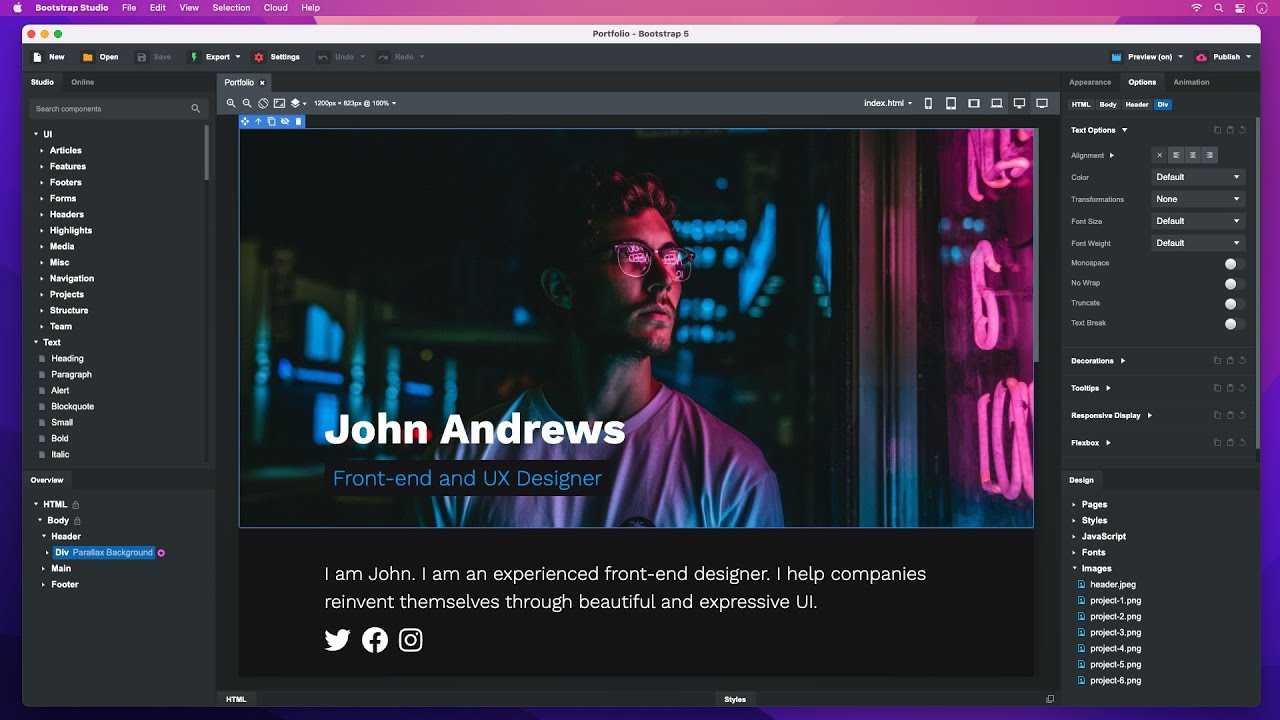Select the tablet portrait preview size
The height and width of the screenshot is (720, 1280).
click(x=951, y=103)
